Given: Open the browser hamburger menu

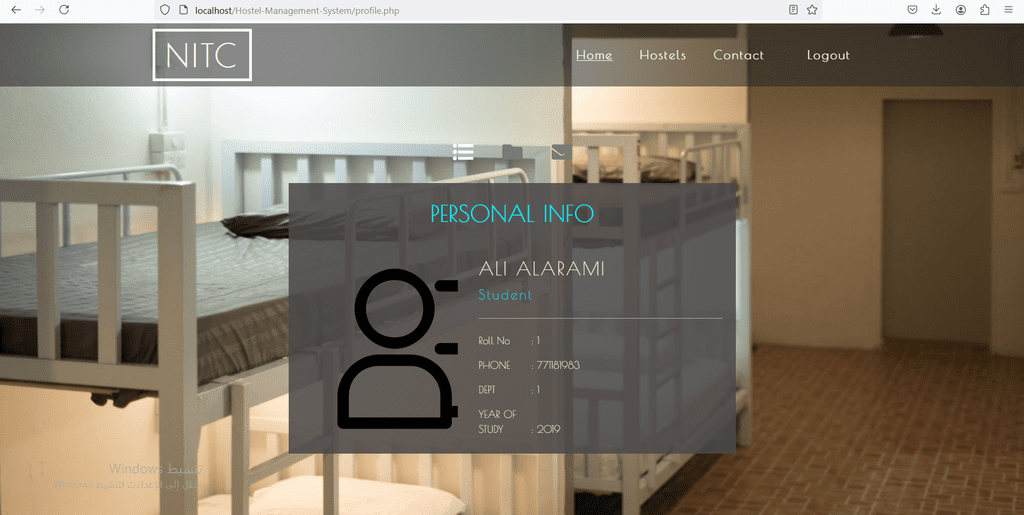Looking at the screenshot, I should (1009, 10).
